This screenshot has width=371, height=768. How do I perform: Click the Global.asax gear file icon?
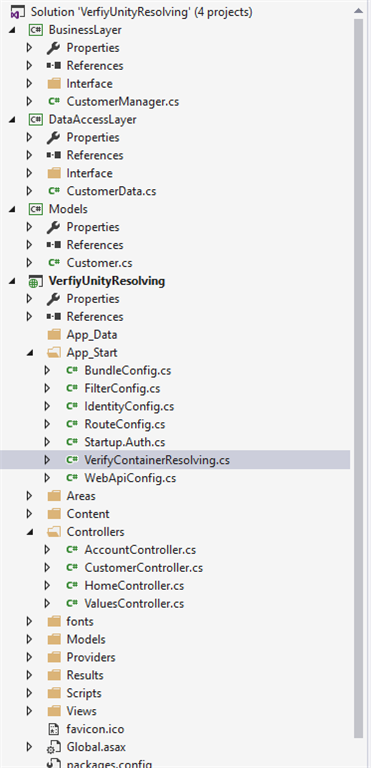click(x=53, y=747)
